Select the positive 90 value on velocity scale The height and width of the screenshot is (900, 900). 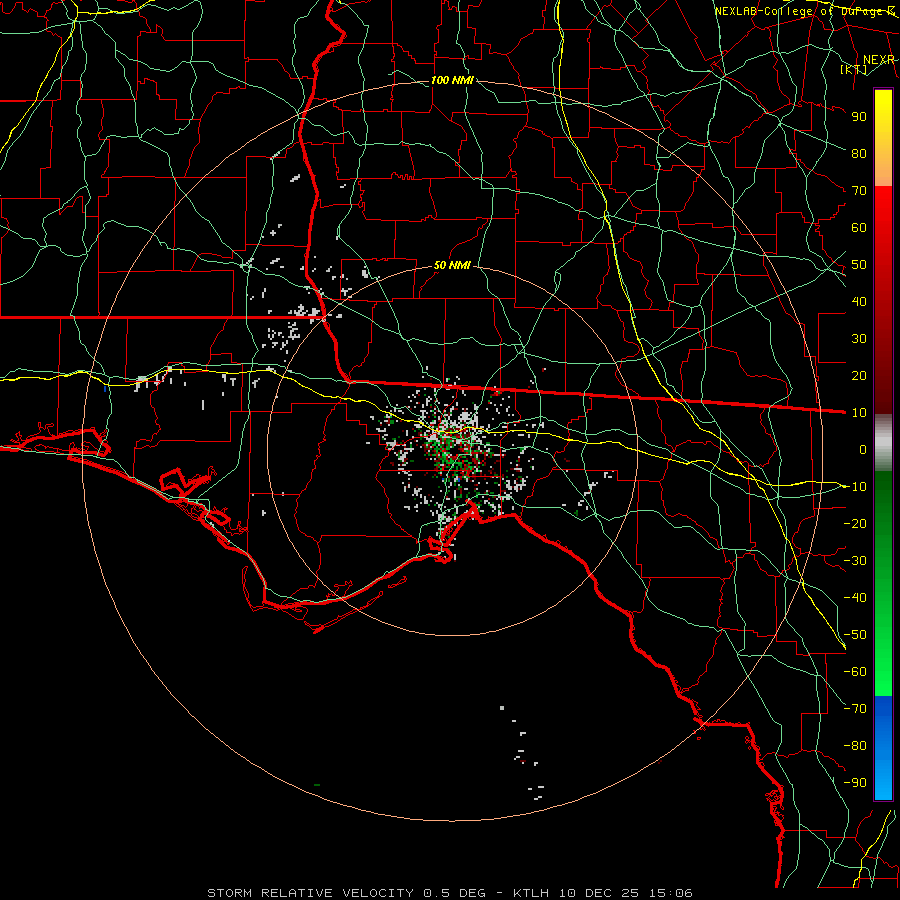(x=859, y=117)
